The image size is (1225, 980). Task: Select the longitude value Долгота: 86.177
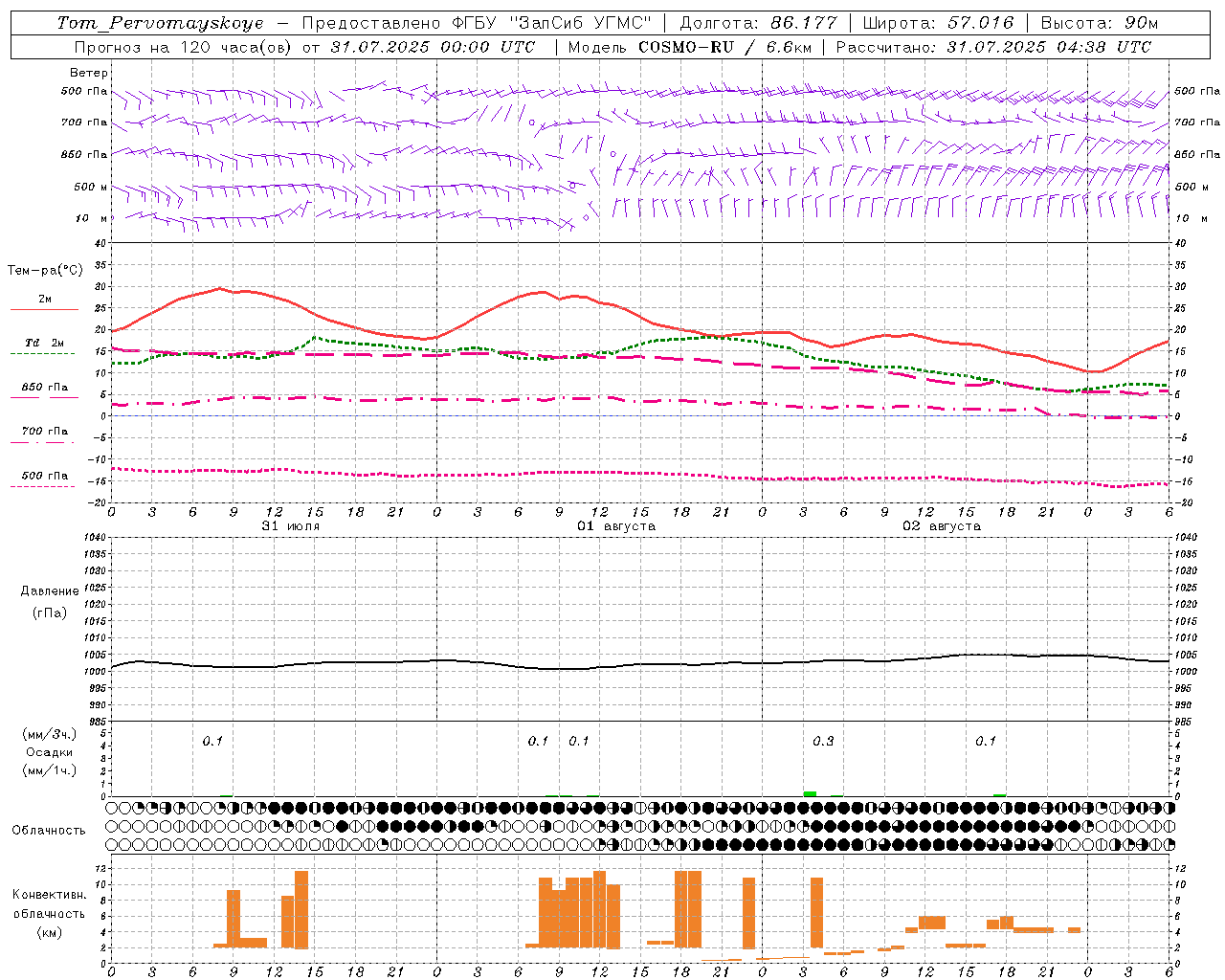point(758,23)
